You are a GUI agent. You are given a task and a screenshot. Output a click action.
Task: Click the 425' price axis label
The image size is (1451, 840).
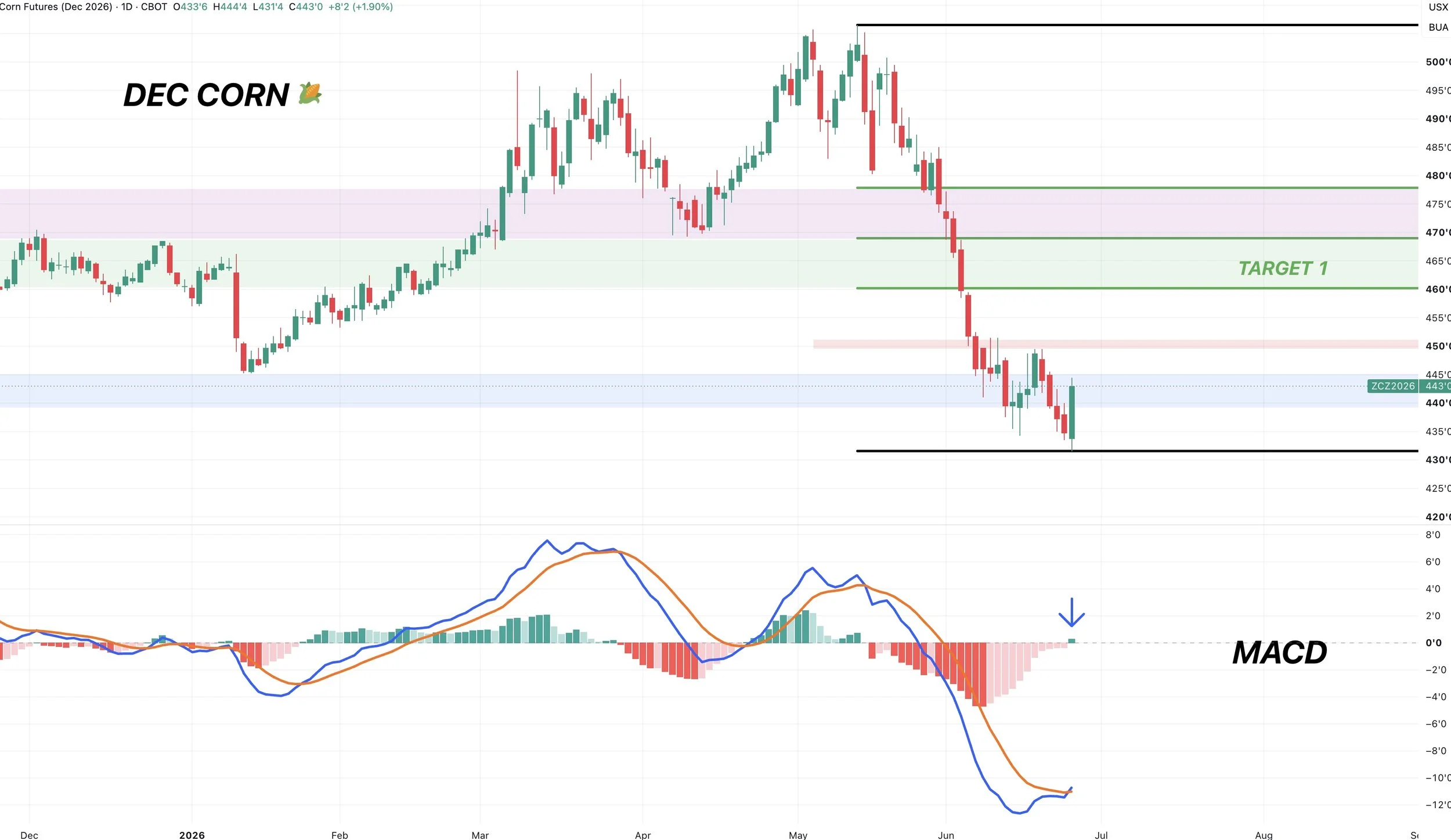[1438, 488]
